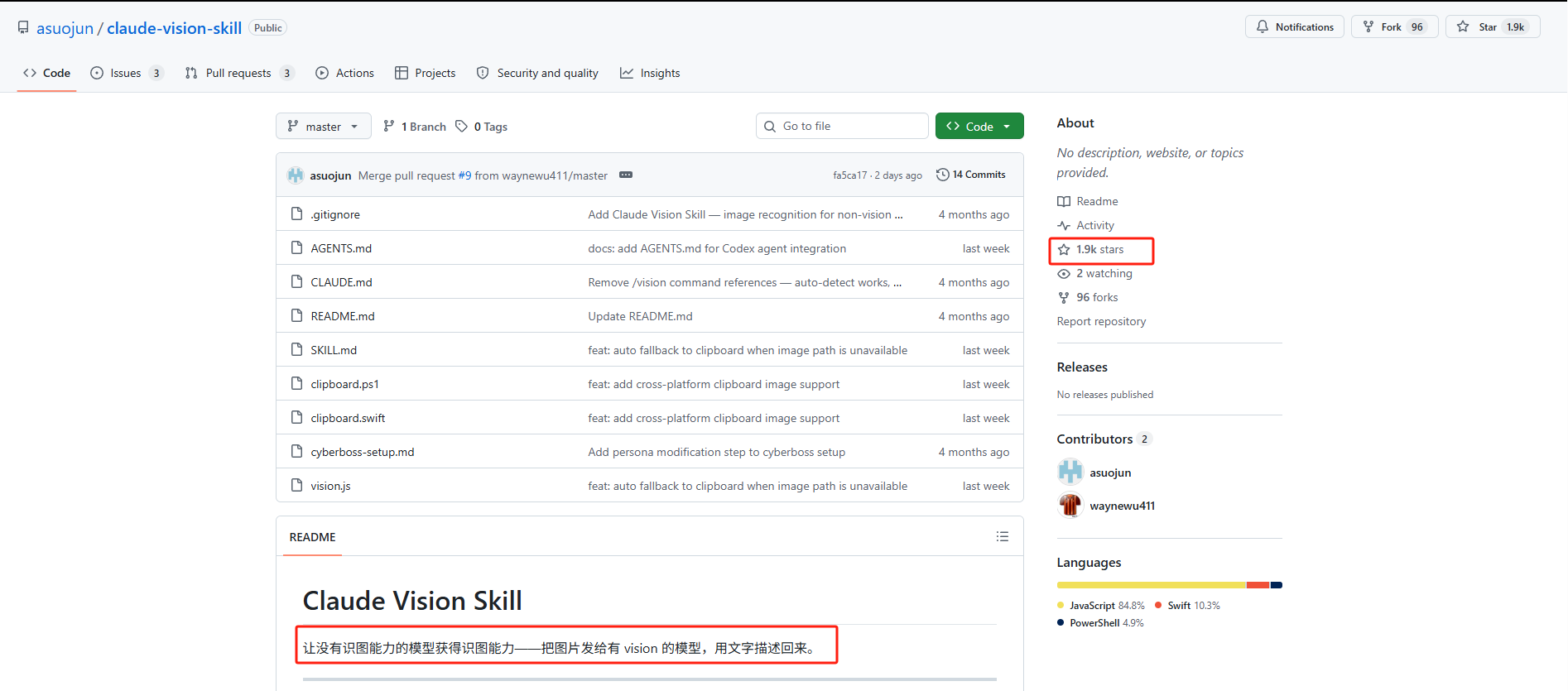Click the Go to file search field
1568x691 pixels.
point(842,126)
